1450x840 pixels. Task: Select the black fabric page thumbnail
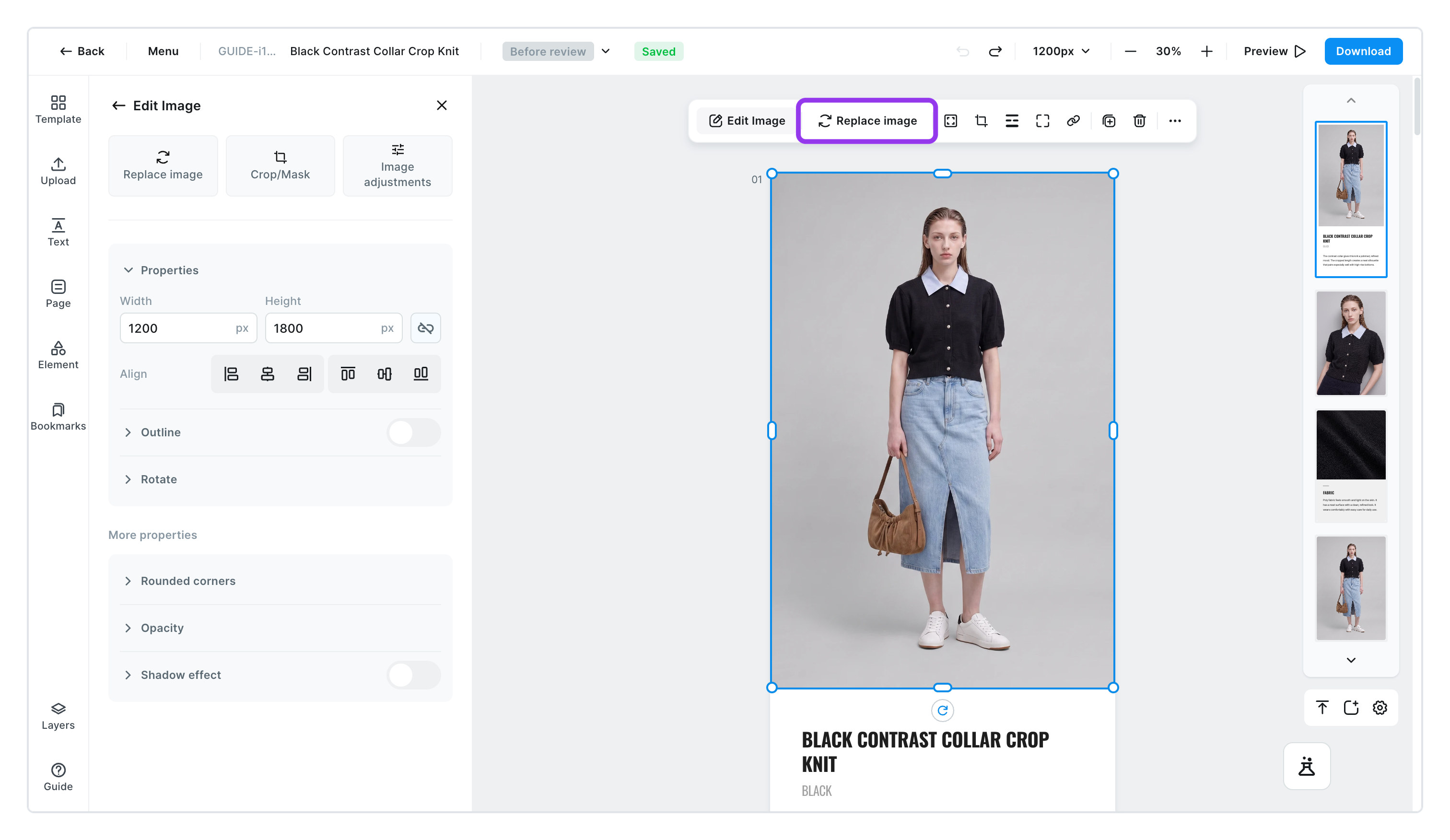pos(1350,466)
